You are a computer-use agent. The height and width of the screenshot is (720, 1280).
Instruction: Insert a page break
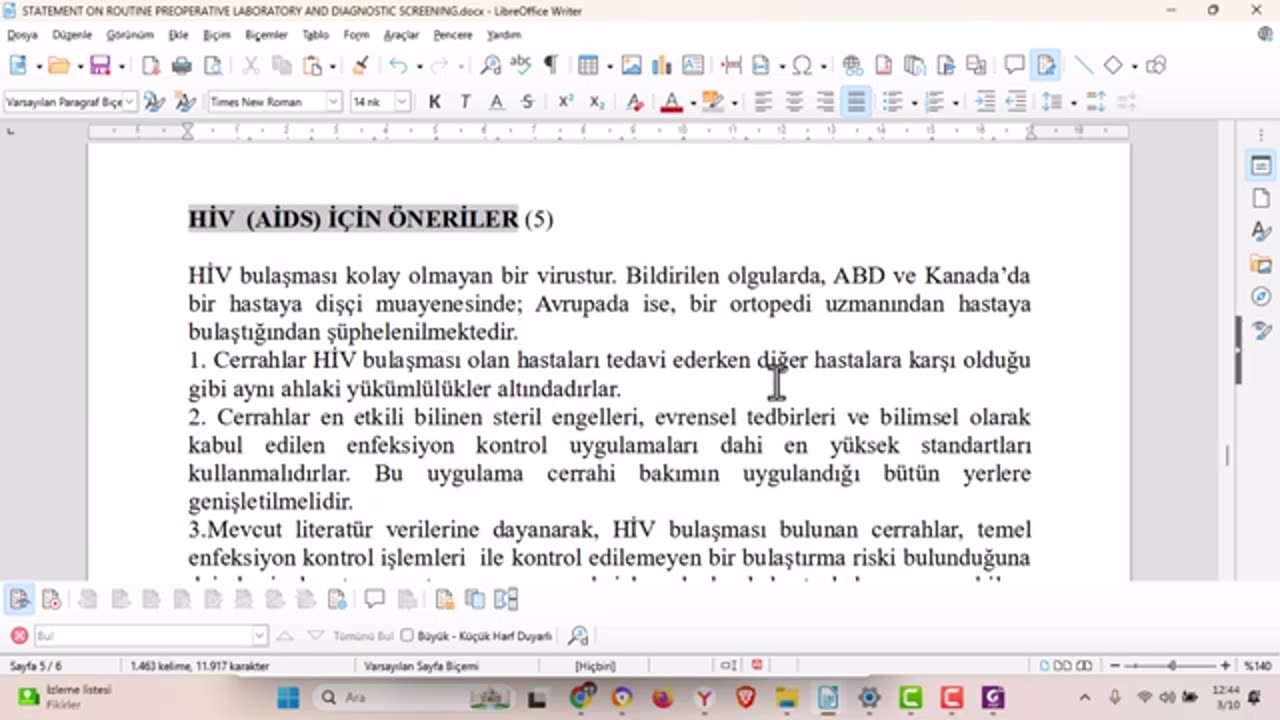(x=731, y=66)
